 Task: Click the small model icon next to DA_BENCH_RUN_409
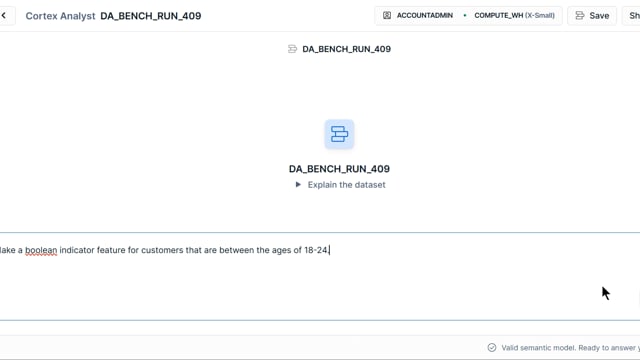click(x=292, y=49)
